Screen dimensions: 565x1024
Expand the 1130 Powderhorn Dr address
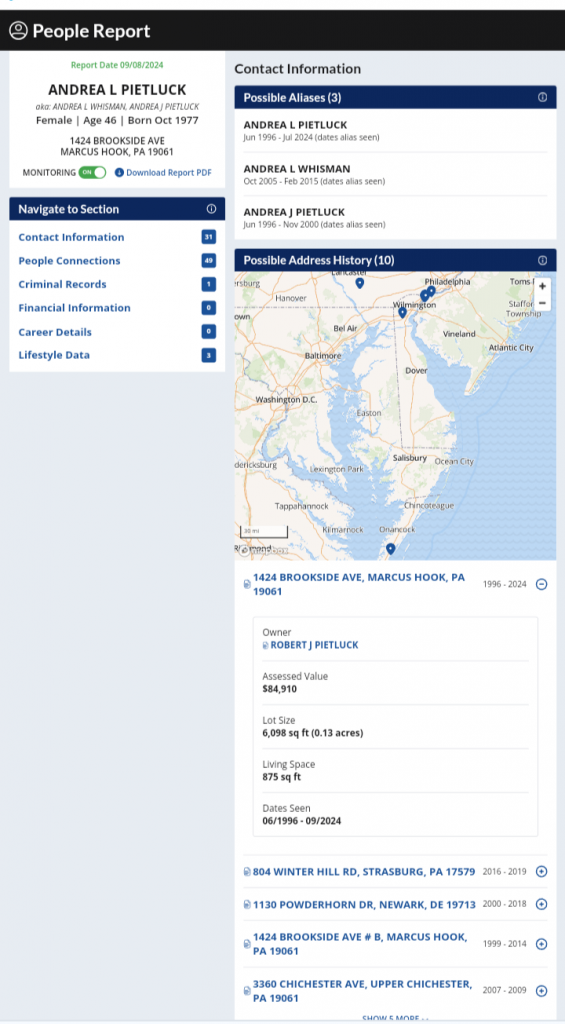(541, 904)
